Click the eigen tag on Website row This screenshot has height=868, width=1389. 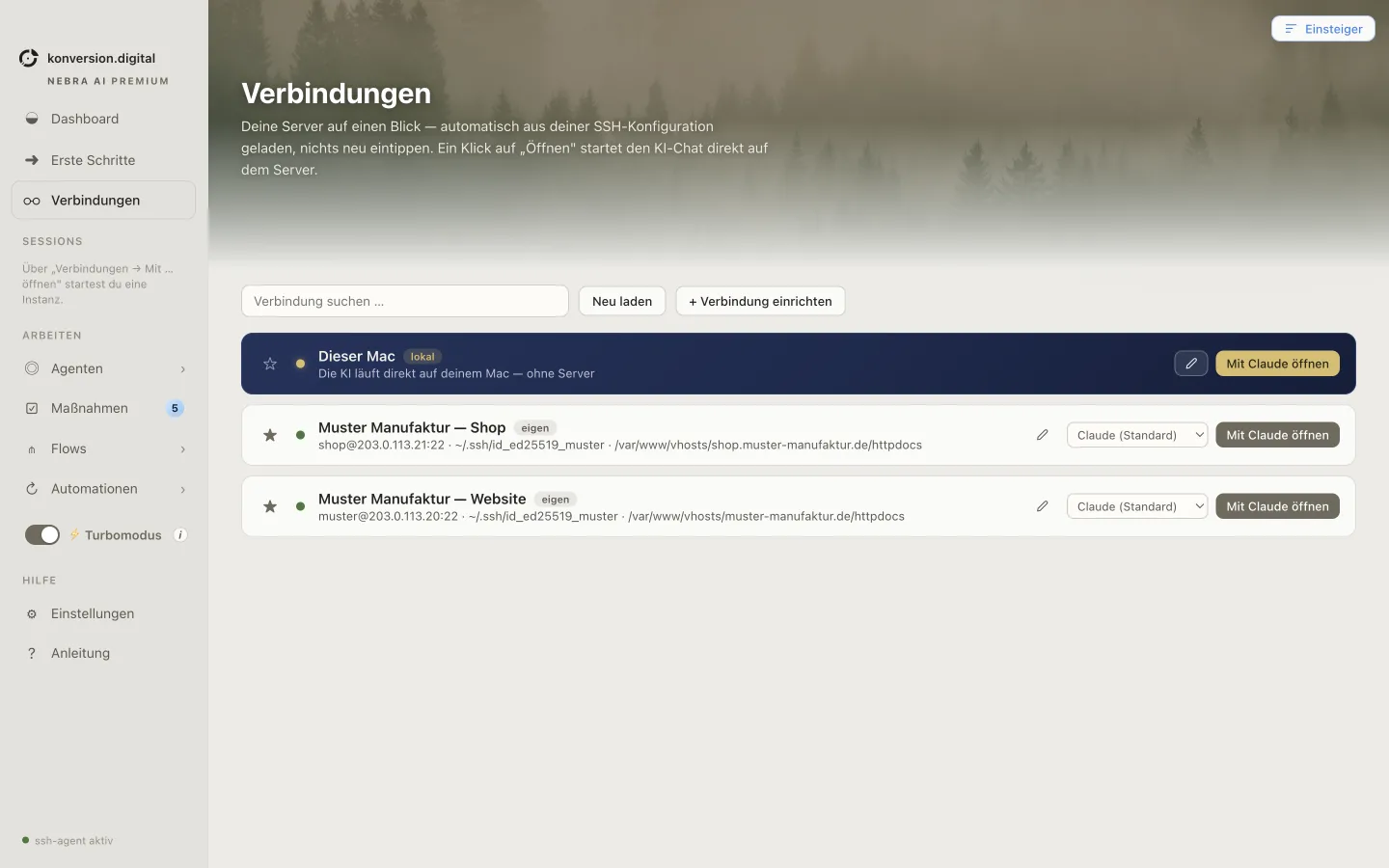point(556,500)
